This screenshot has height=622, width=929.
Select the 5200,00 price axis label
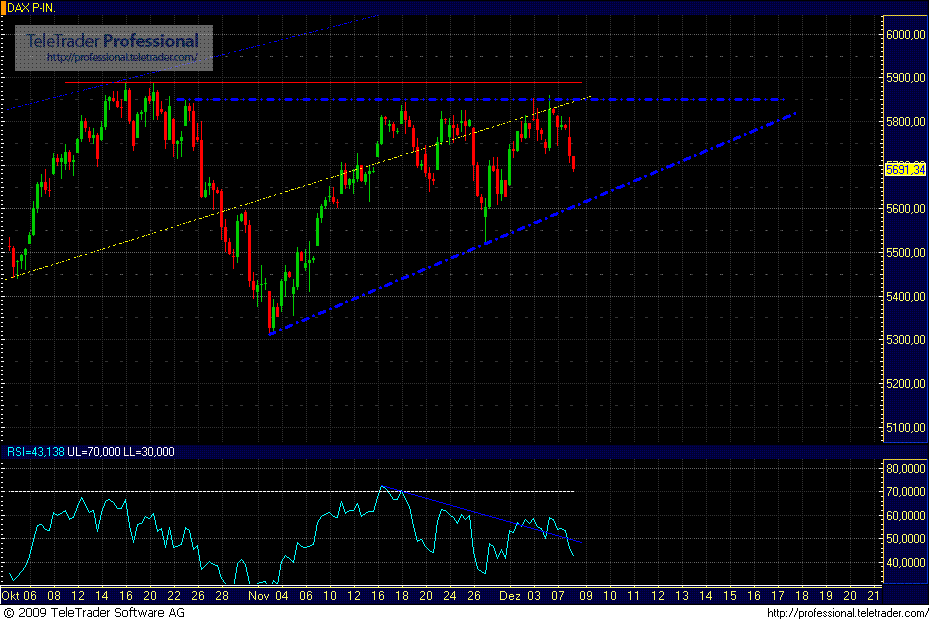click(x=905, y=384)
